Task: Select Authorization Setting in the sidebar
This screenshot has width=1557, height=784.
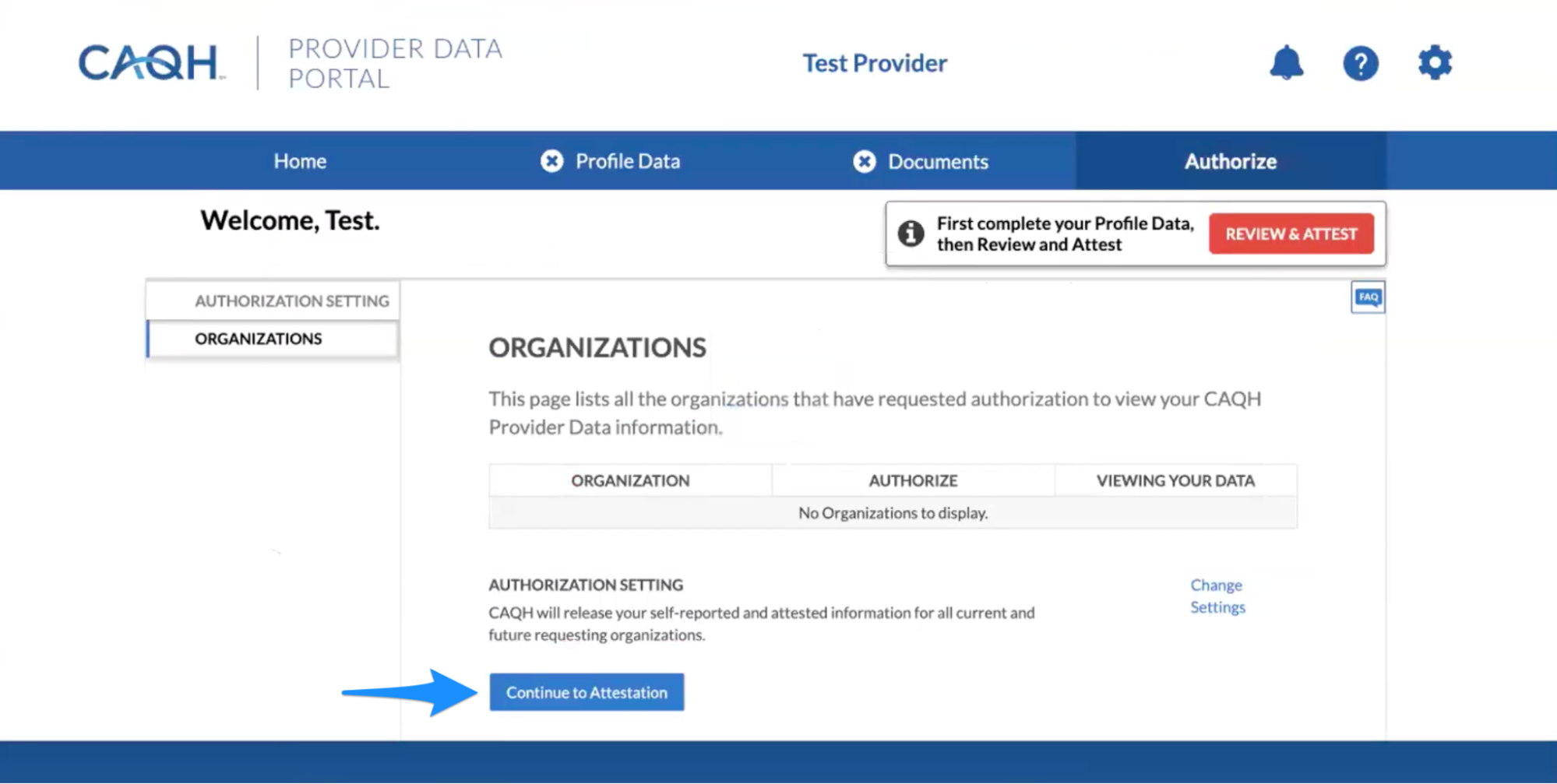Action: point(273,301)
